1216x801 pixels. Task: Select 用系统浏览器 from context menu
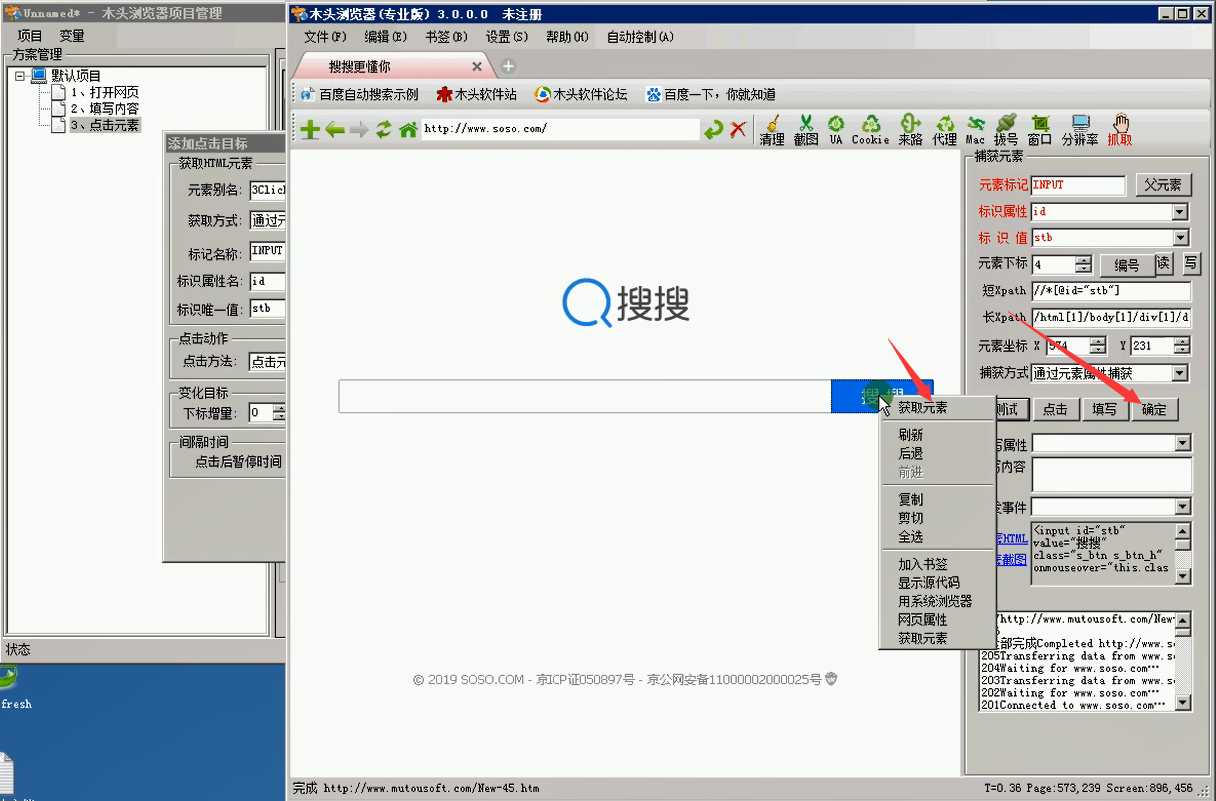tap(934, 601)
